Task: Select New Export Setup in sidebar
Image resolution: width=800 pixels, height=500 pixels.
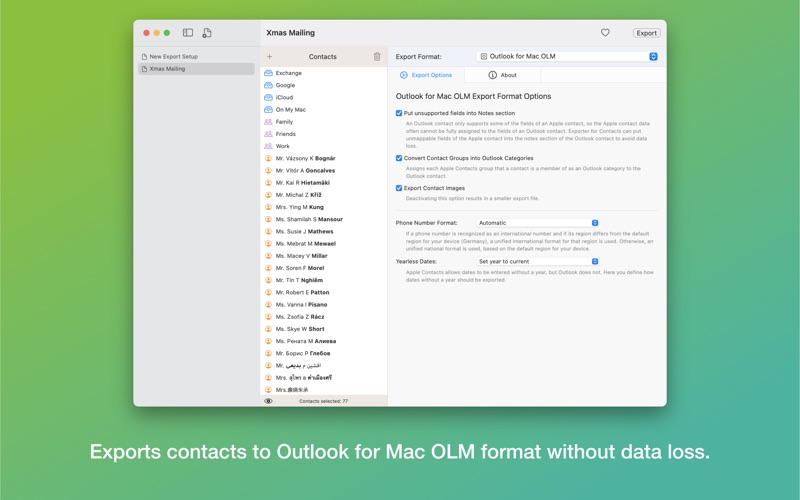Action: [196, 57]
